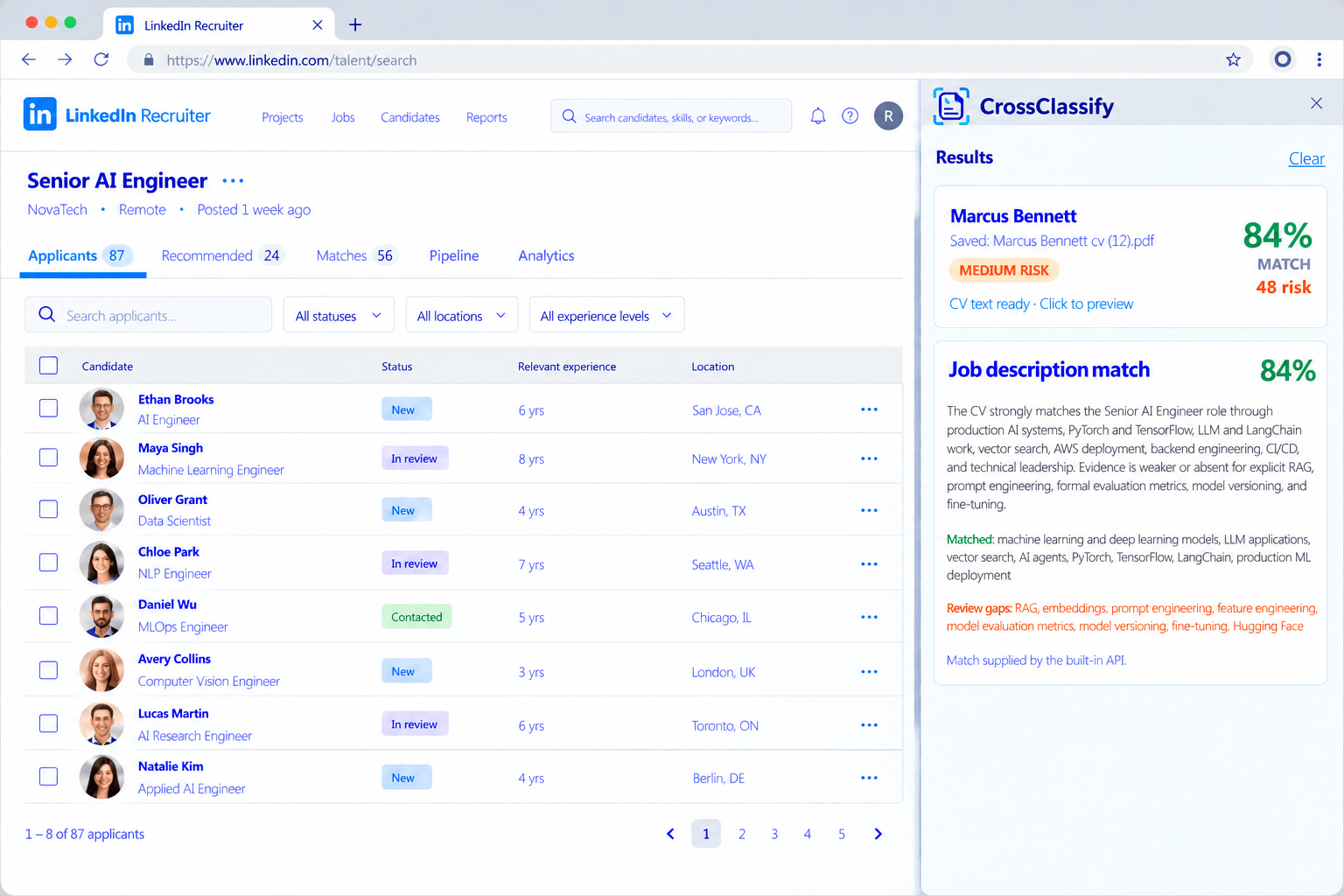Open a new browser tab
This screenshot has width=1344, height=896.
(x=354, y=24)
